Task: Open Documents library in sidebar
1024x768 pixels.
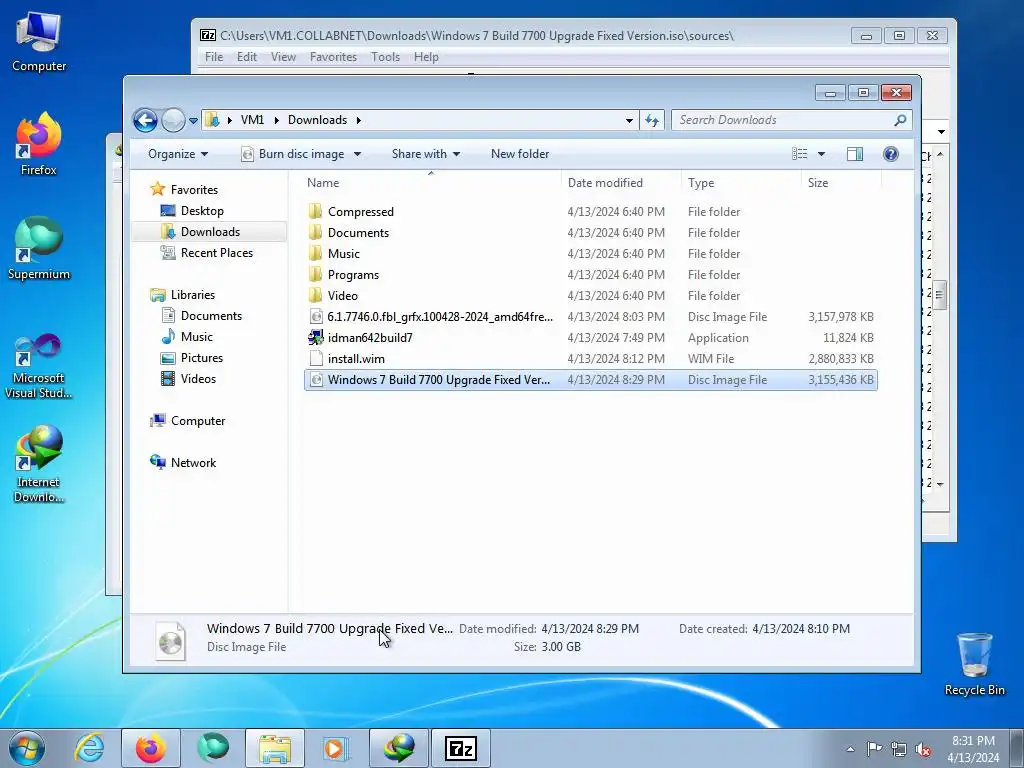Action: click(x=211, y=316)
